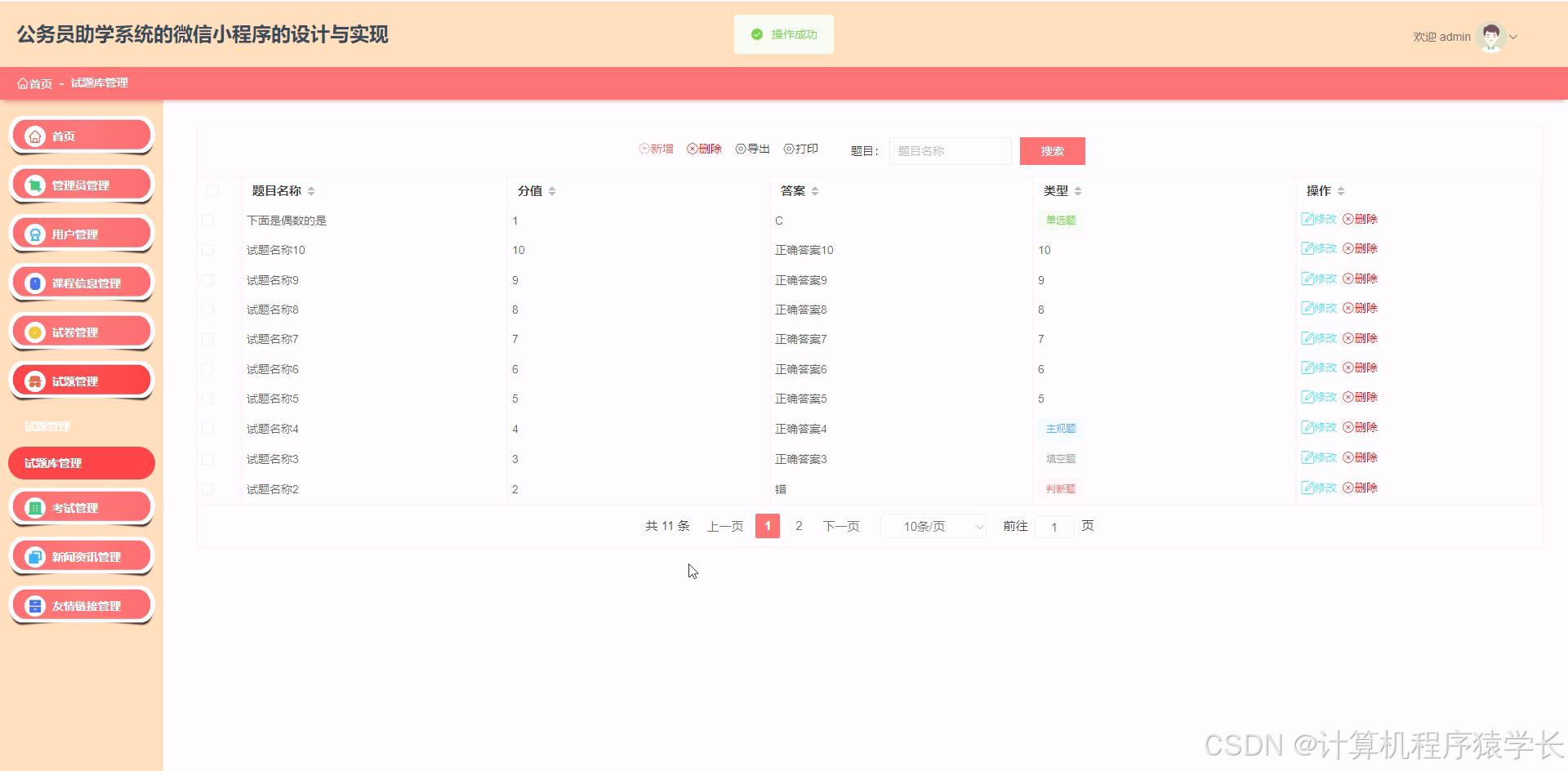Click the 分值 column sort arrows
This screenshot has height=771, width=1568.
[552, 190]
